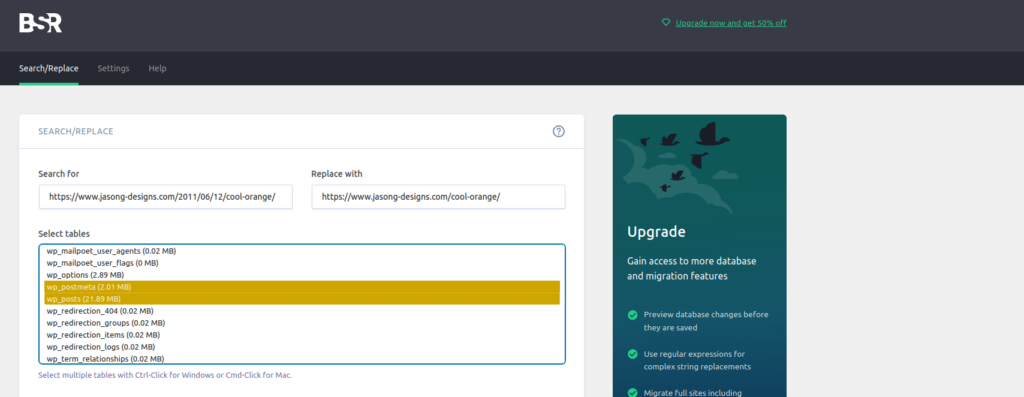Screen dimensions: 1024x397
Task: Open the Help tab
Action: tap(157, 68)
